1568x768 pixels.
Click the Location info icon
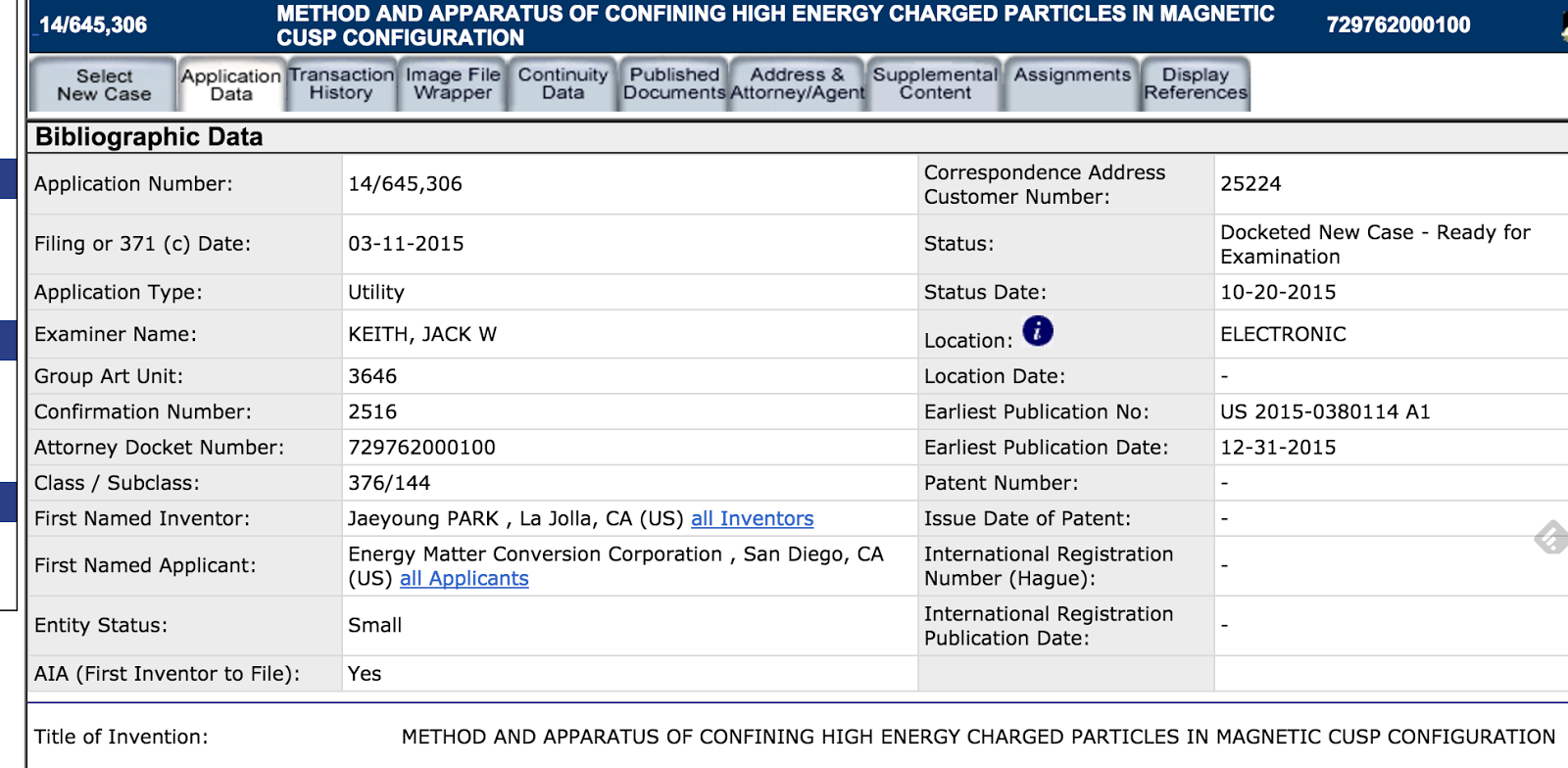(x=1037, y=331)
